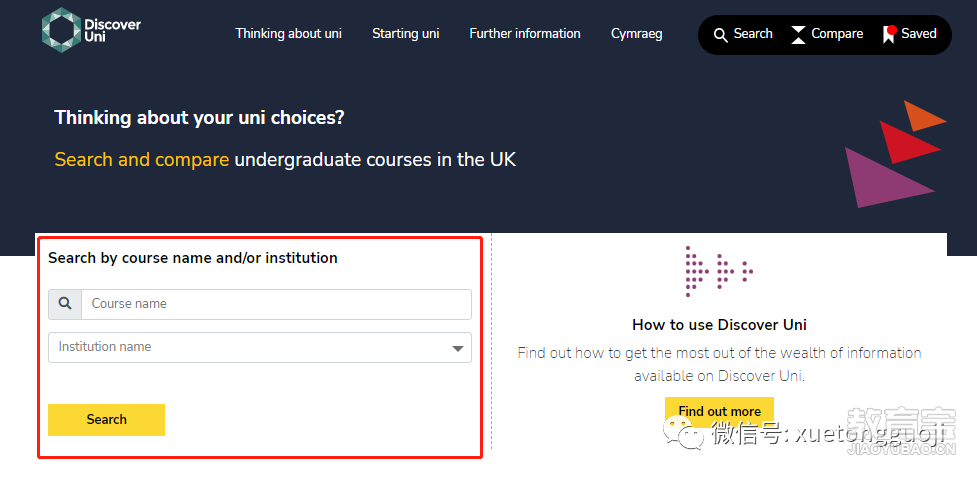Open the Starting uni menu

coord(406,34)
